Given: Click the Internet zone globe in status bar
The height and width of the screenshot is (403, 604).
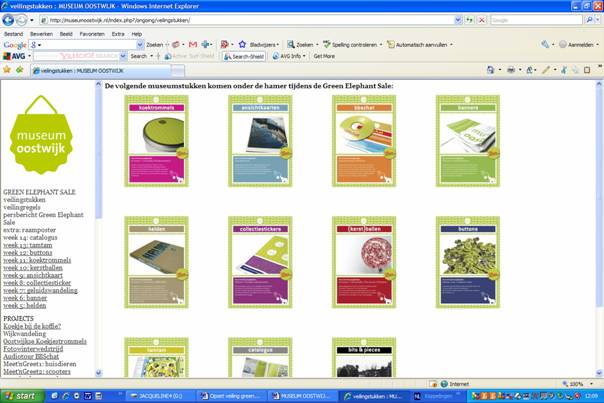Looking at the screenshot, I should [x=444, y=384].
